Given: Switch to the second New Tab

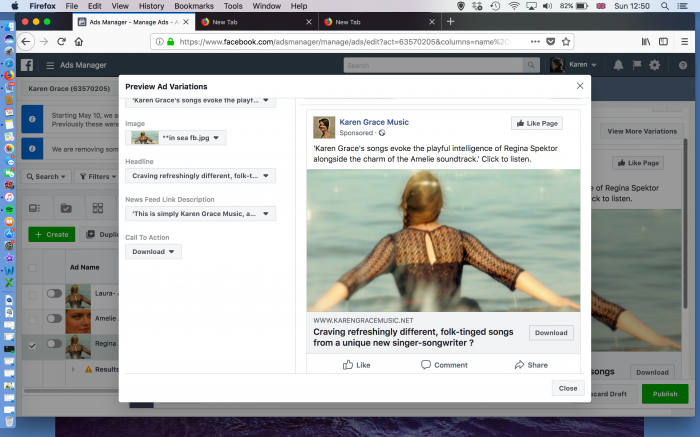Looking at the screenshot, I should coord(380,22).
